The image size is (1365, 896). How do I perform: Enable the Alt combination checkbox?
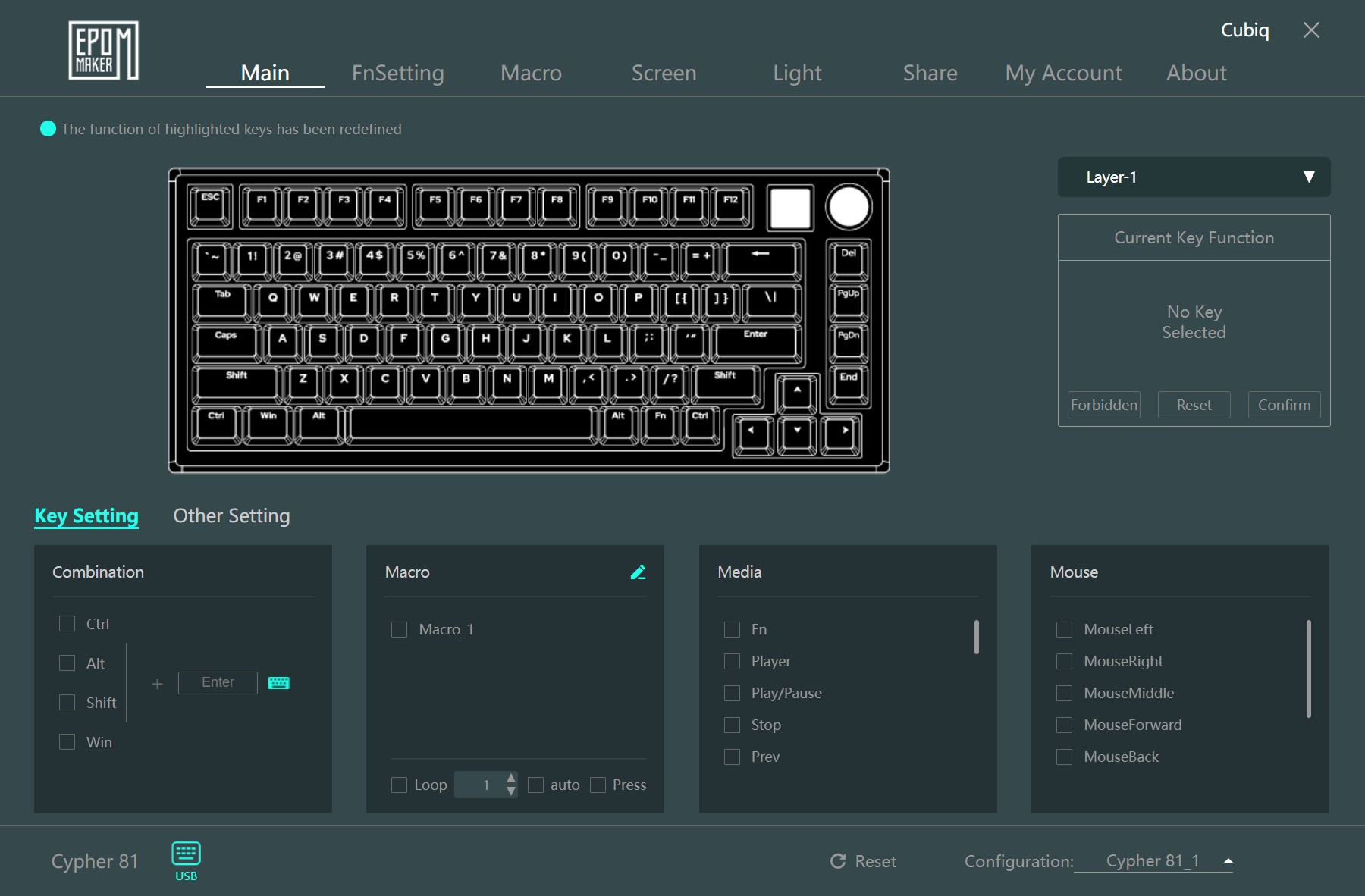click(67, 663)
